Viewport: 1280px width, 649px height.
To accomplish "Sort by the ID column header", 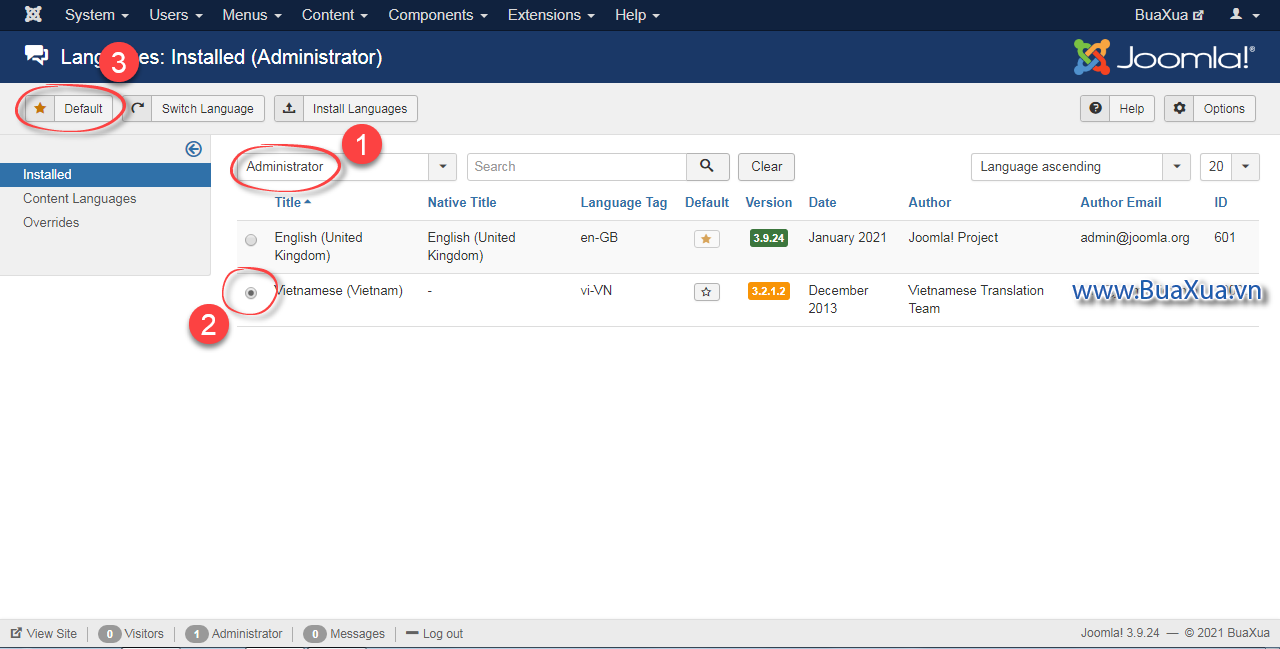I will [x=1221, y=202].
